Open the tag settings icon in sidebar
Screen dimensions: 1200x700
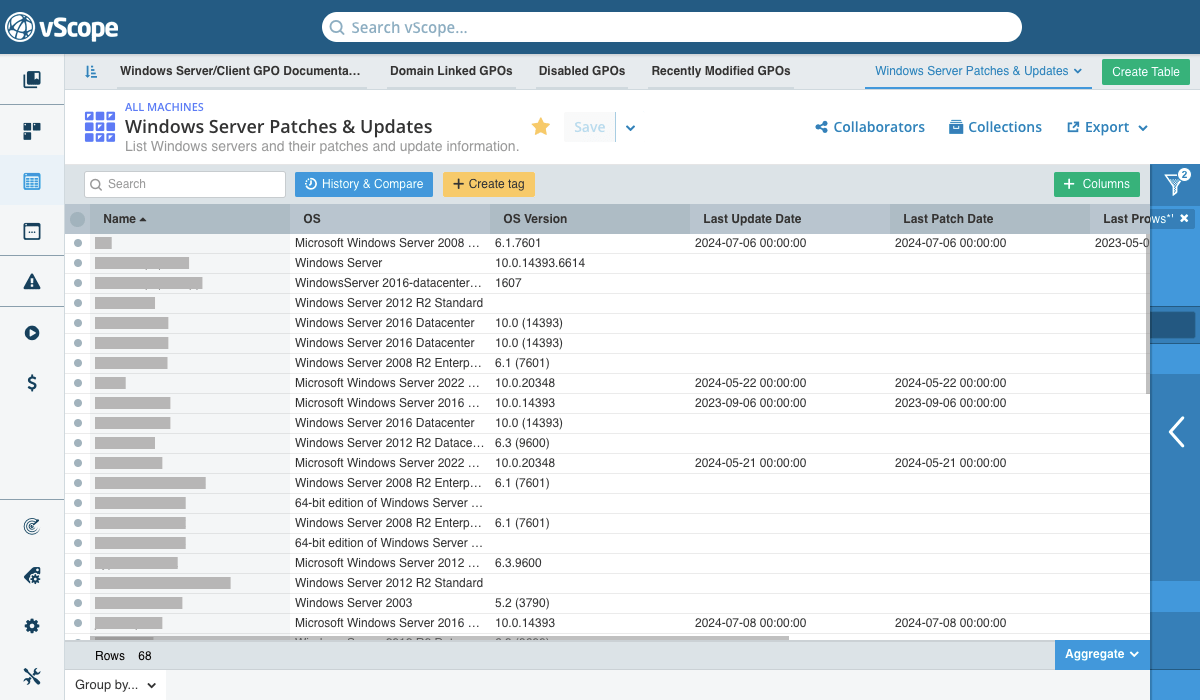coord(32,576)
